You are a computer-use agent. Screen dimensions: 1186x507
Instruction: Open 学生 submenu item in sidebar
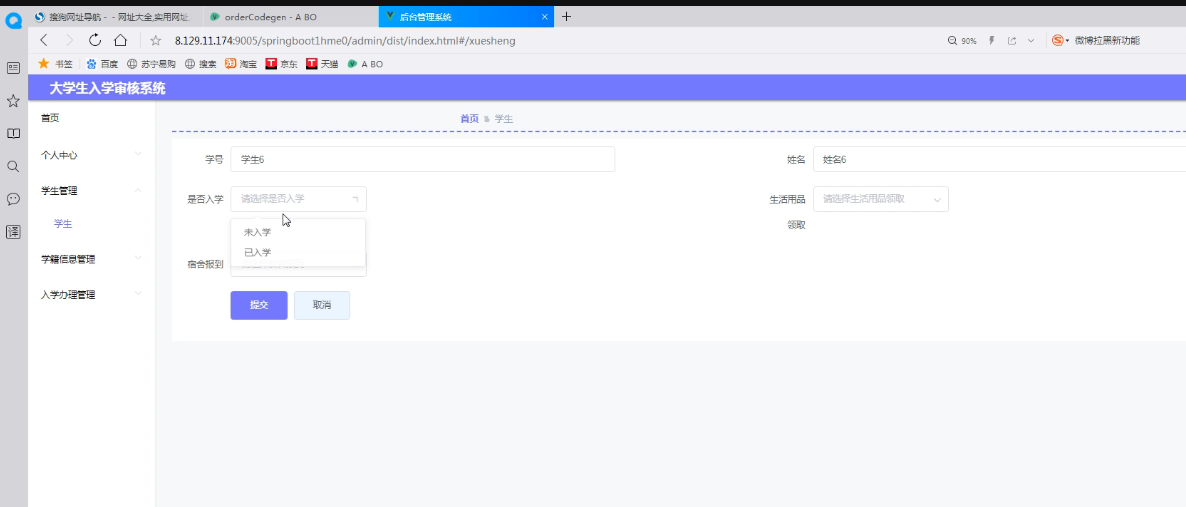tap(64, 224)
